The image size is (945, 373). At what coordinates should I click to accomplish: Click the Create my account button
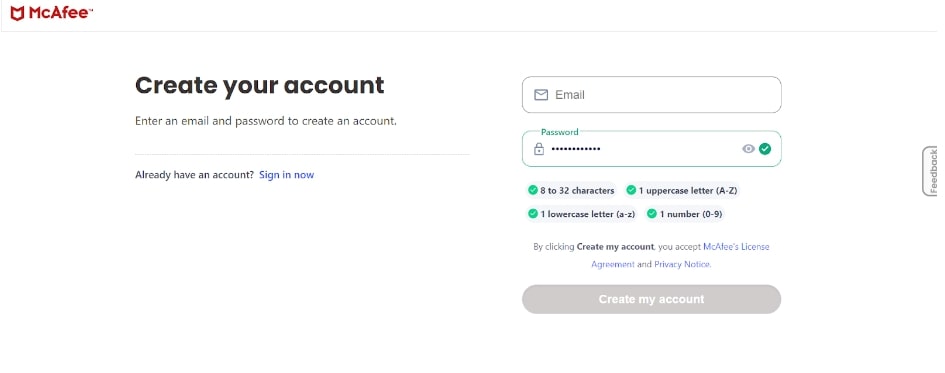click(651, 299)
